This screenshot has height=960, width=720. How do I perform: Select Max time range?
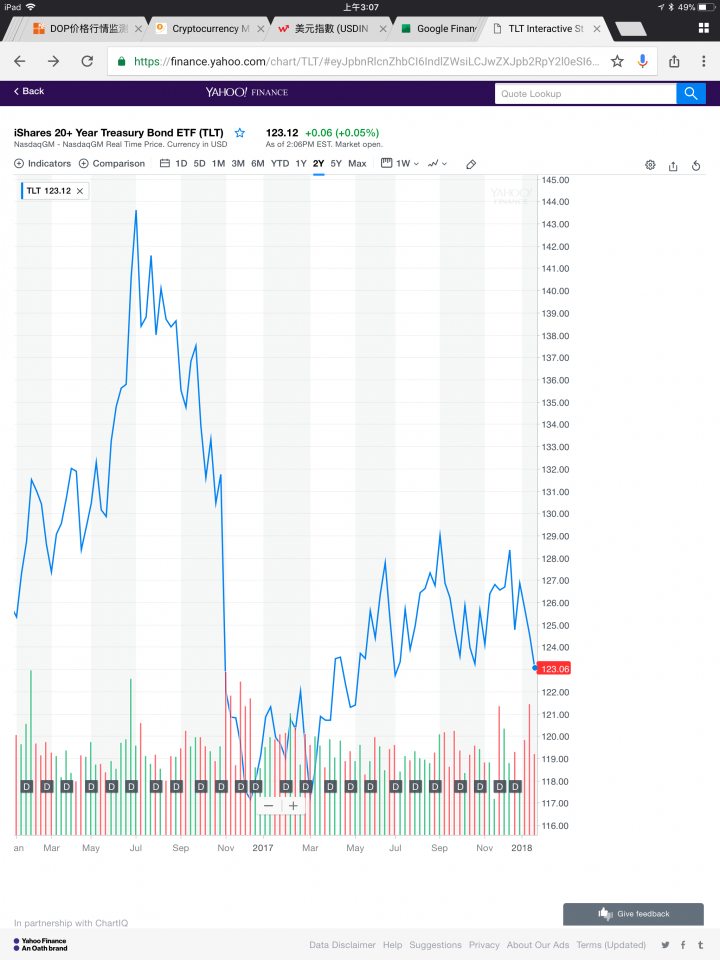(358, 163)
